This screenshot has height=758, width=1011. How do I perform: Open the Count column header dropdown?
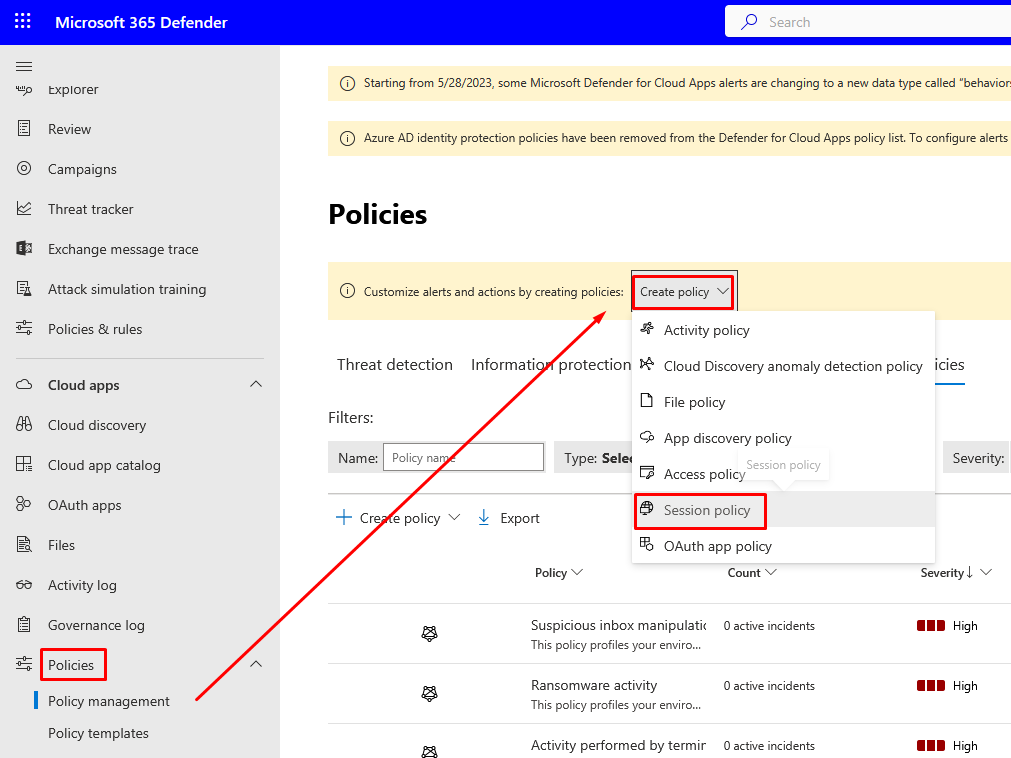pos(752,572)
